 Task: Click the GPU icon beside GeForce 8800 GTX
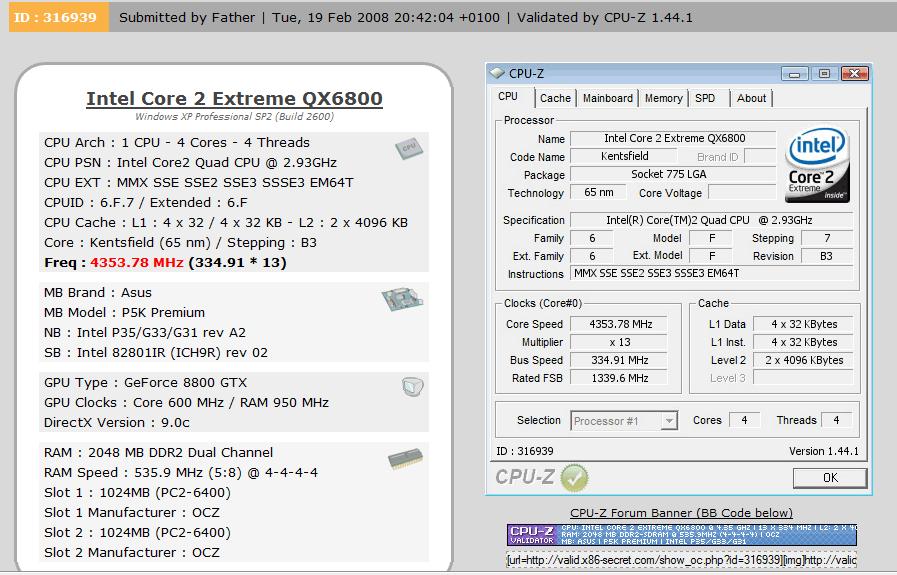(x=412, y=387)
